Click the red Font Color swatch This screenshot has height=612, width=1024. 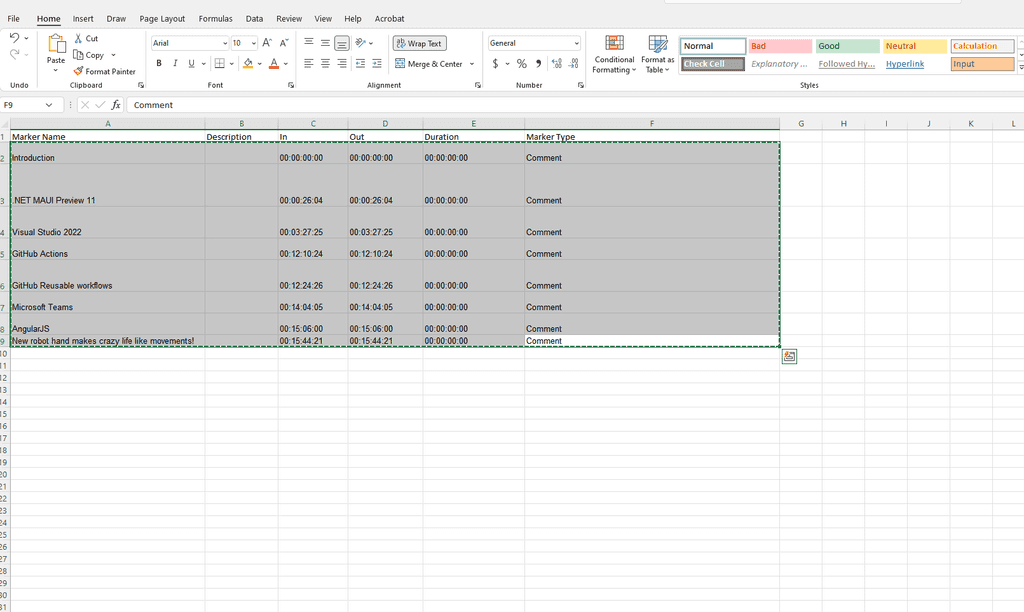click(274, 68)
